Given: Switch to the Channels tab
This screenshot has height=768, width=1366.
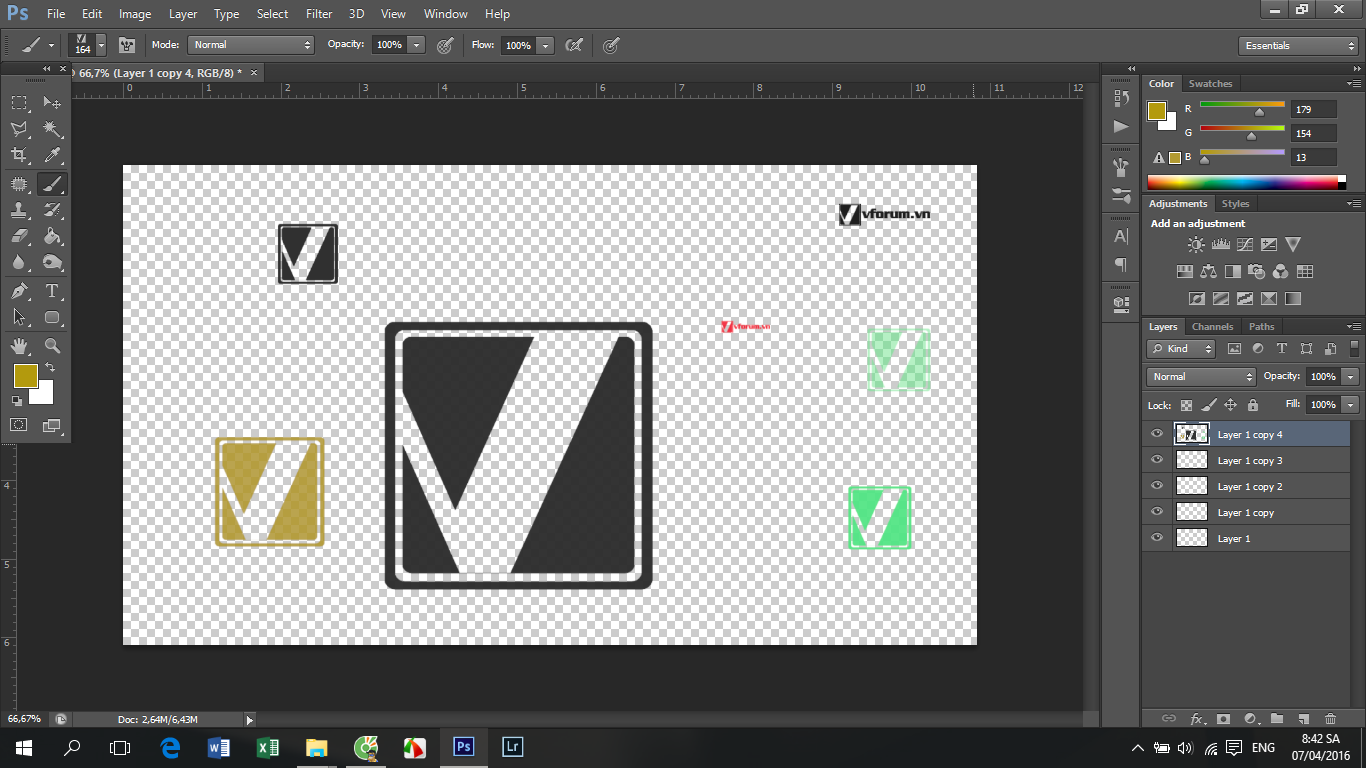Looking at the screenshot, I should click(1212, 327).
